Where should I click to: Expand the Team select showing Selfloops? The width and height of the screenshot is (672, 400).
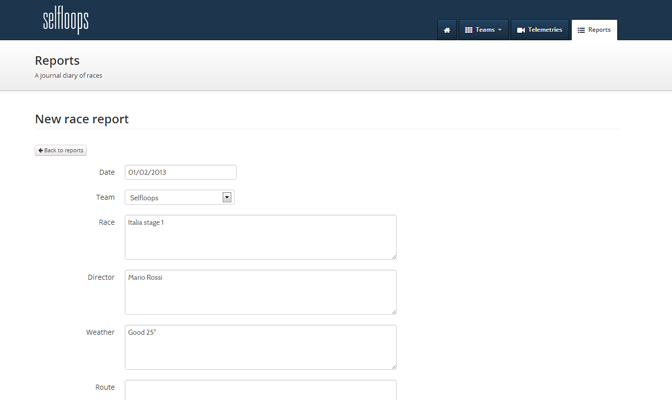click(179, 197)
